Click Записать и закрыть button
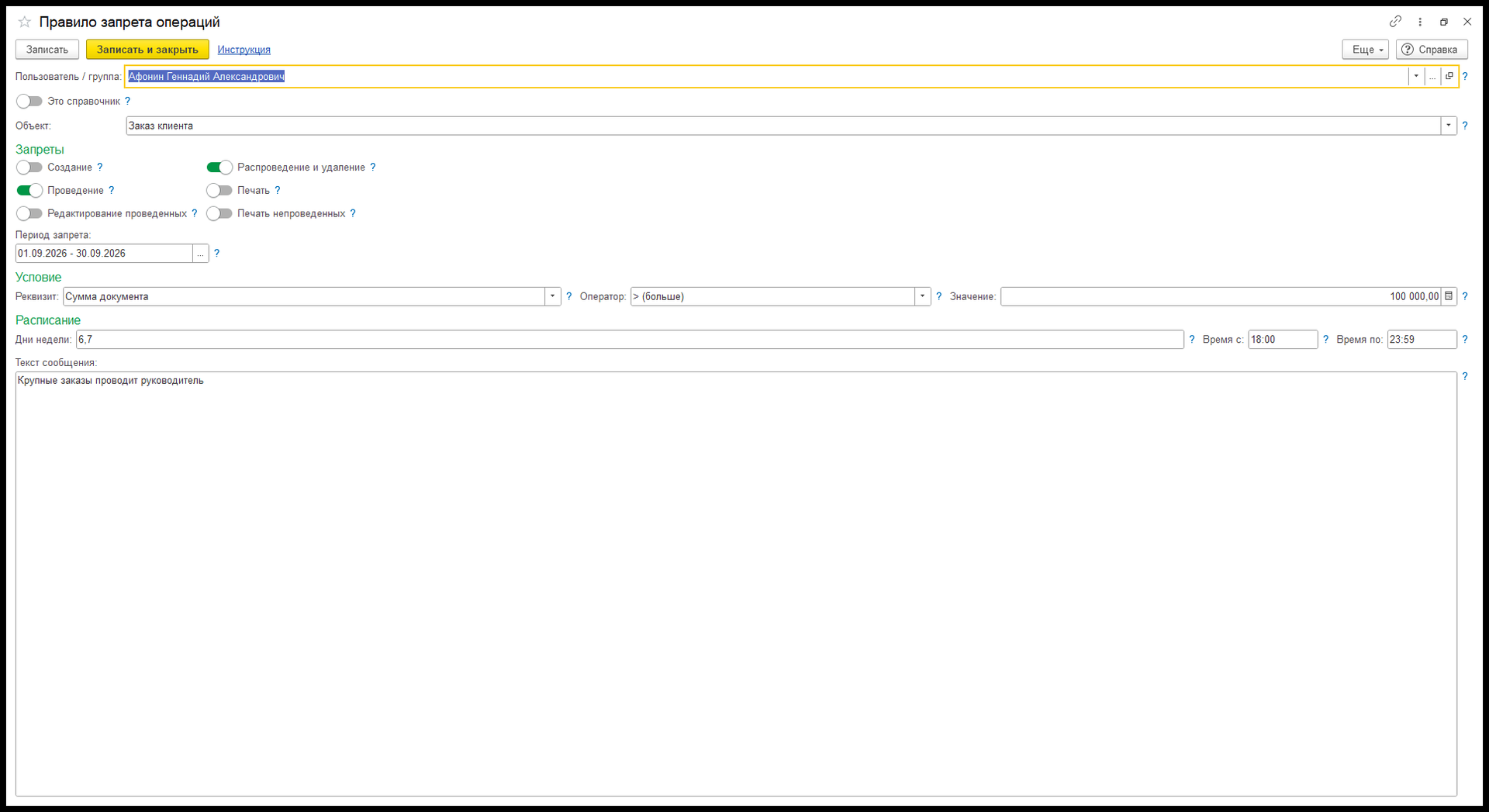The width and height of the screenshot is (1489, 812). pyautogui.click(x=147, y=50)
